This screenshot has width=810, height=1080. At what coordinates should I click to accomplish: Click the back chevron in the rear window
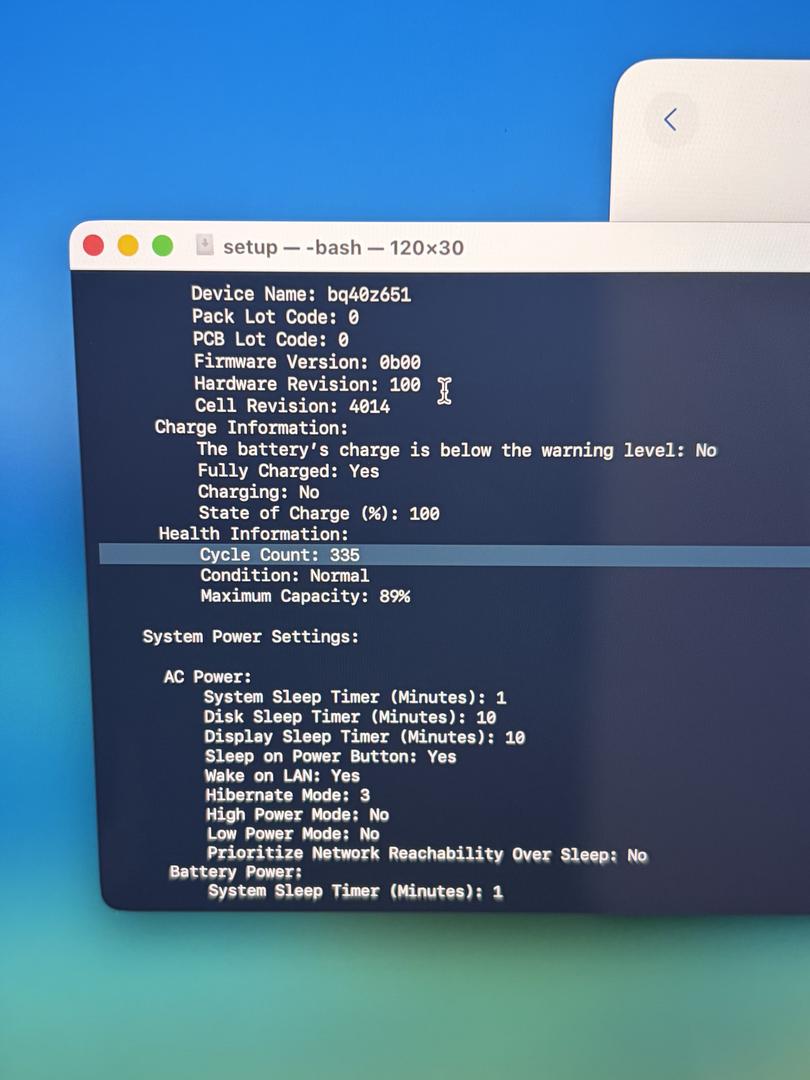(670, 120)
